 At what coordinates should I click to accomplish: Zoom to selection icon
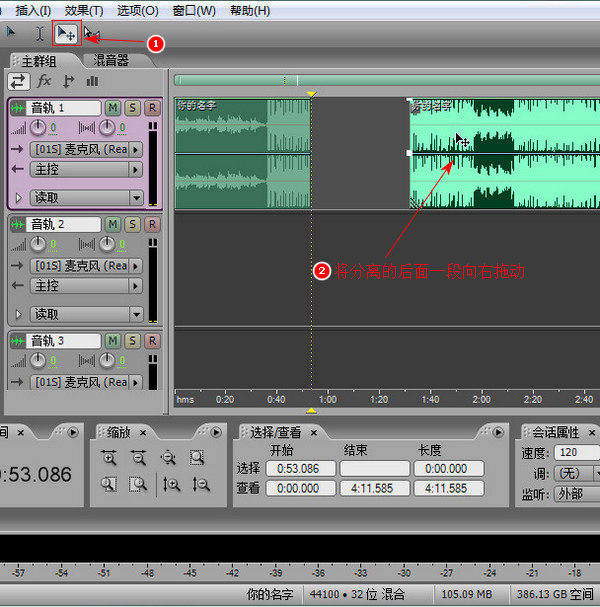[x=197, y=457]
